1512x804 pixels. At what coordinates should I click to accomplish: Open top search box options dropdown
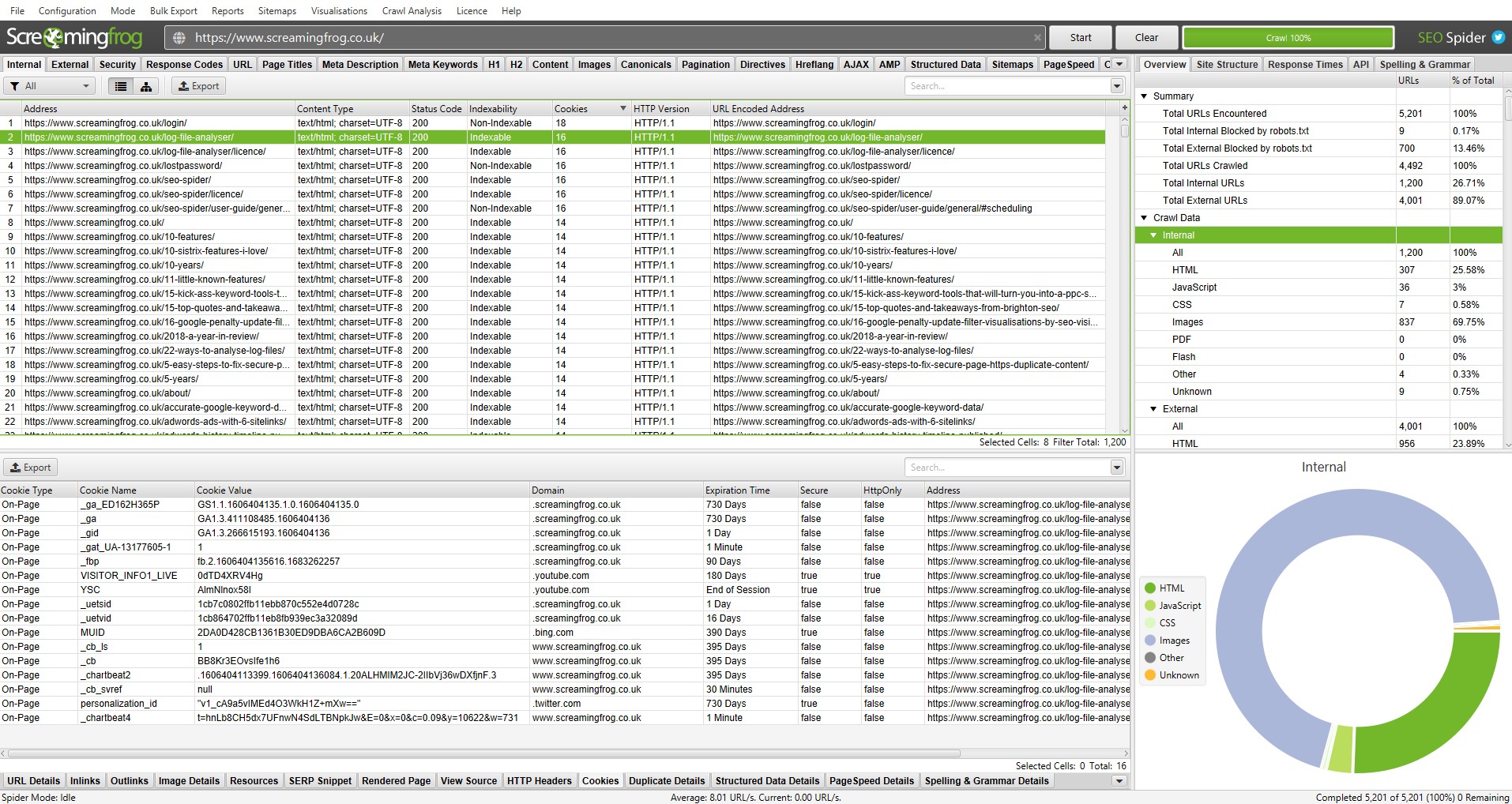1117,86
